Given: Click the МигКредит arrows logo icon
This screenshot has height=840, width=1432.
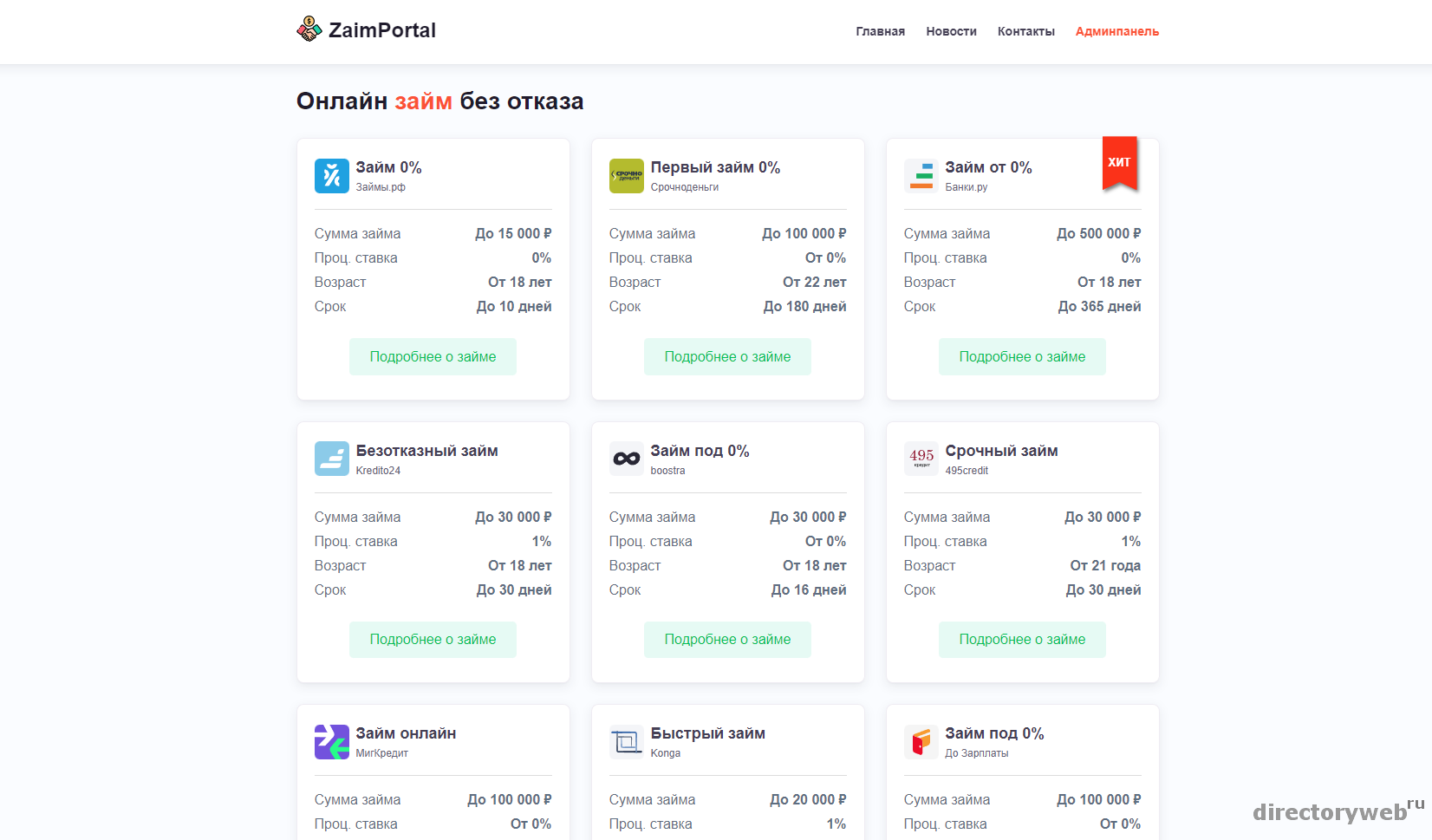Looking at the screenshot, I should (332, 742).
